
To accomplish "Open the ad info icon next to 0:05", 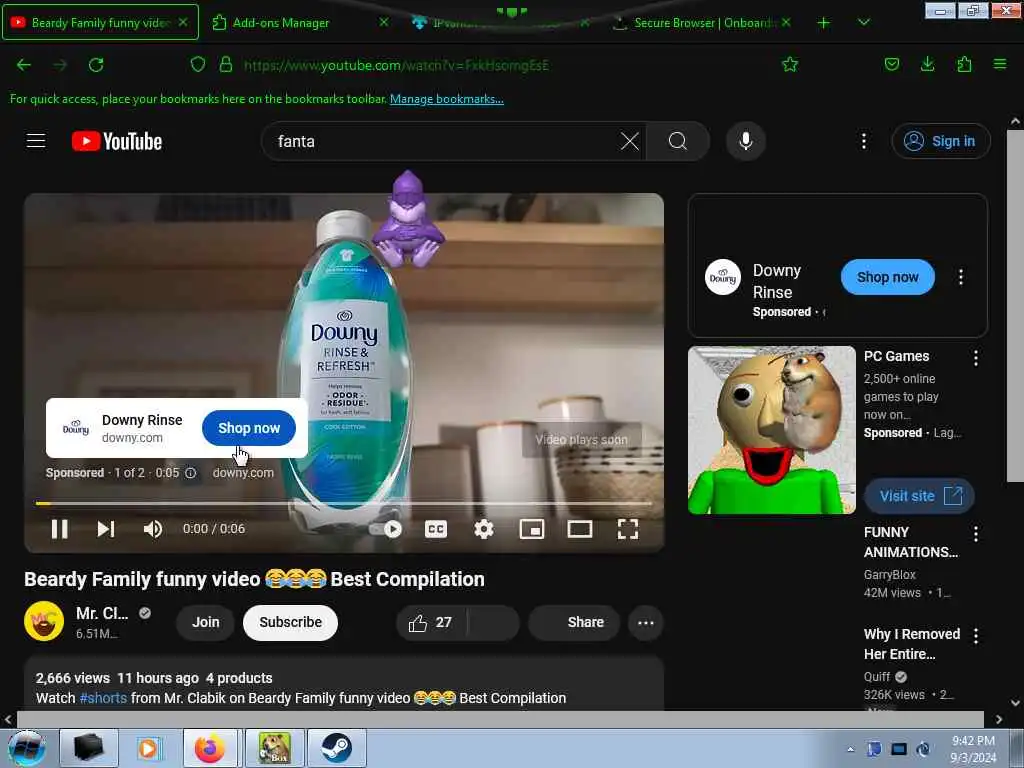I will [x=191, y=473].
